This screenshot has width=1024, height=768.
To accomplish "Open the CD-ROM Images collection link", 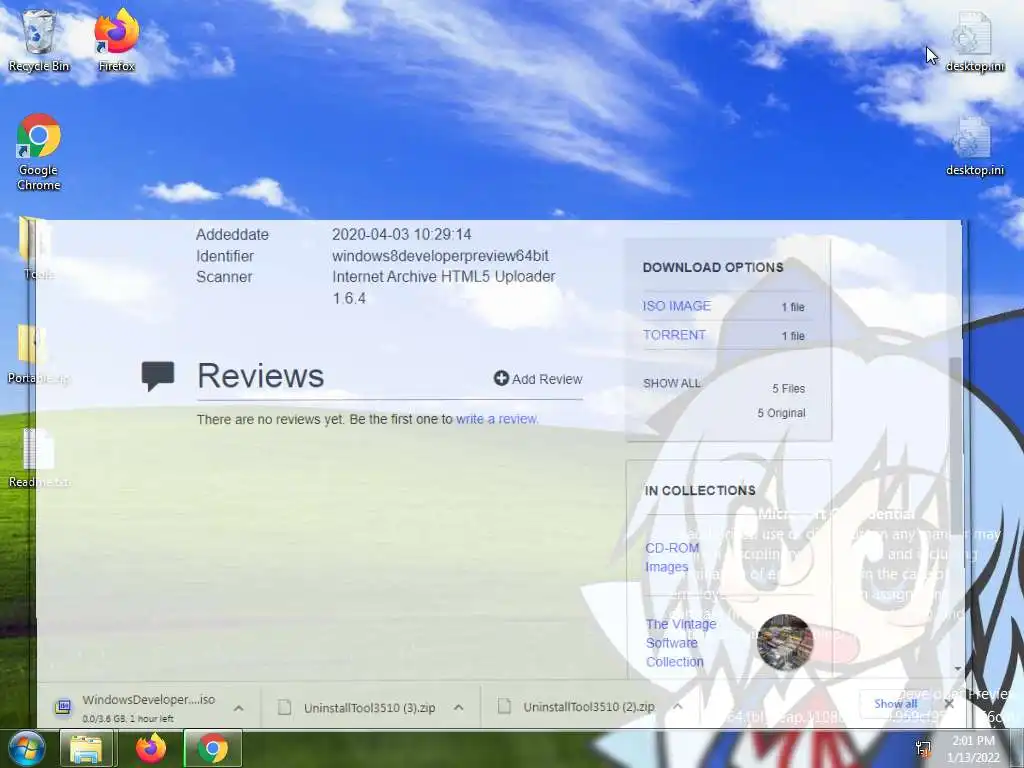I will pyautogui.click(x=672, y=557).
